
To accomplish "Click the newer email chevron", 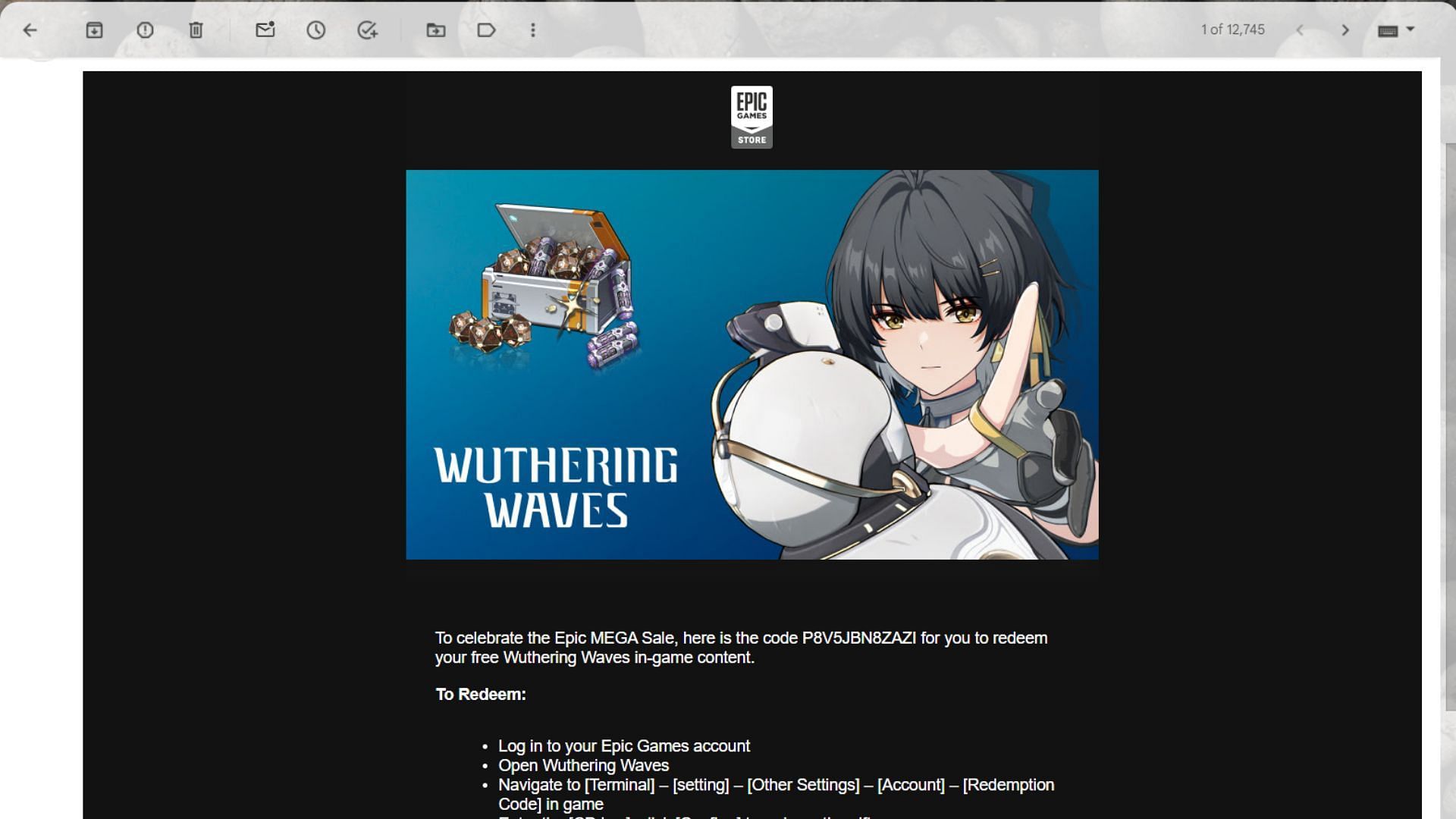I will click(1300, 30).
